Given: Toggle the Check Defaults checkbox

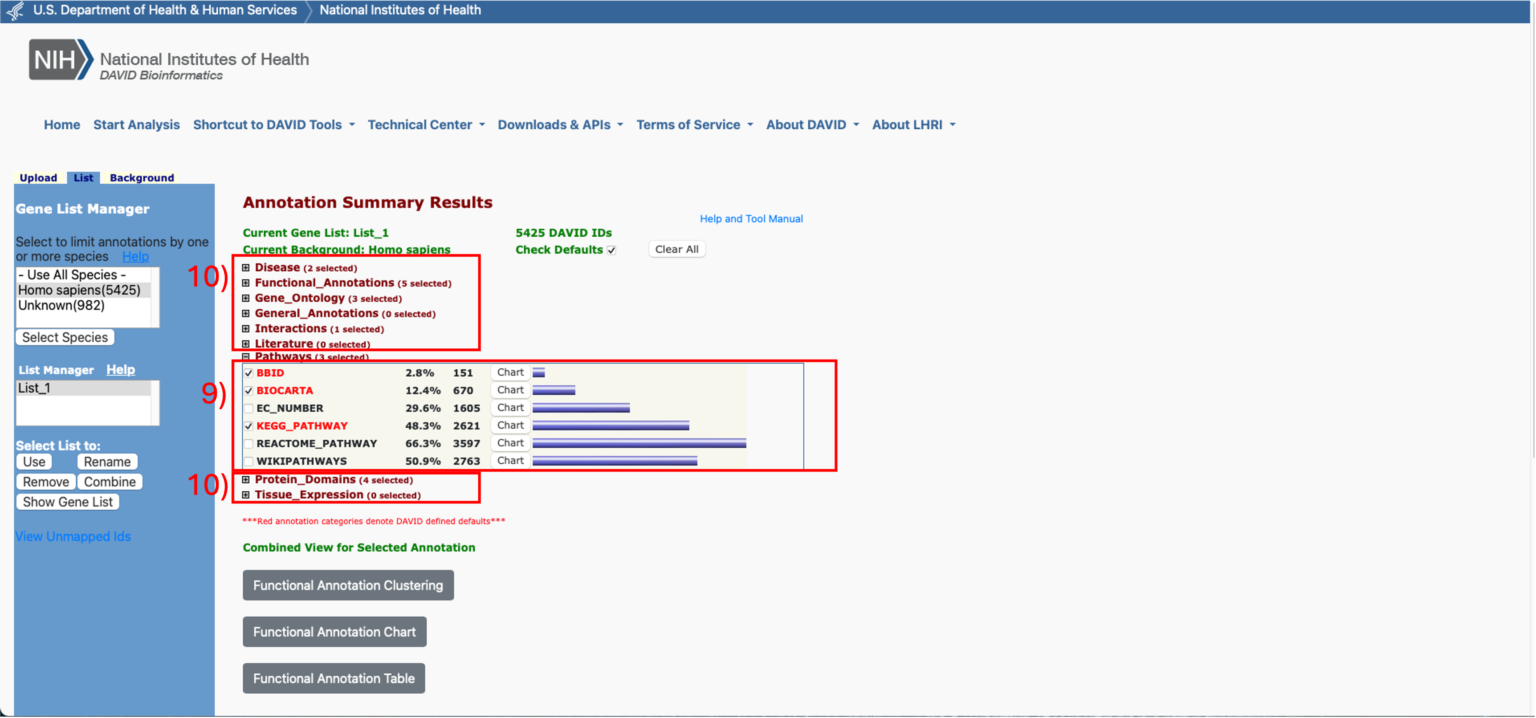Looking at the screenshot, I should tap(611, 250).
